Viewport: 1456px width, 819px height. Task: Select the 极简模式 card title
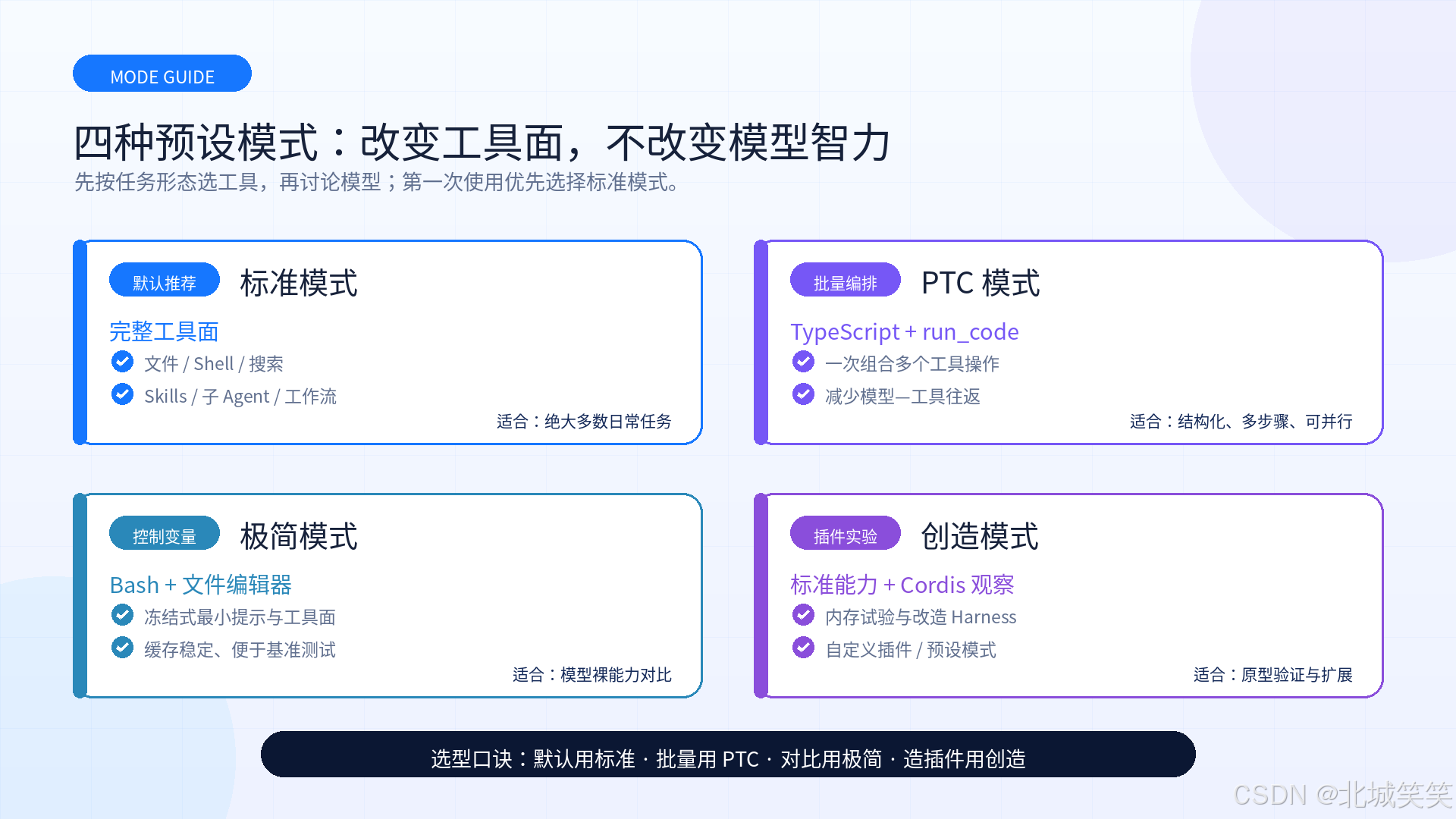pos(299,536)
